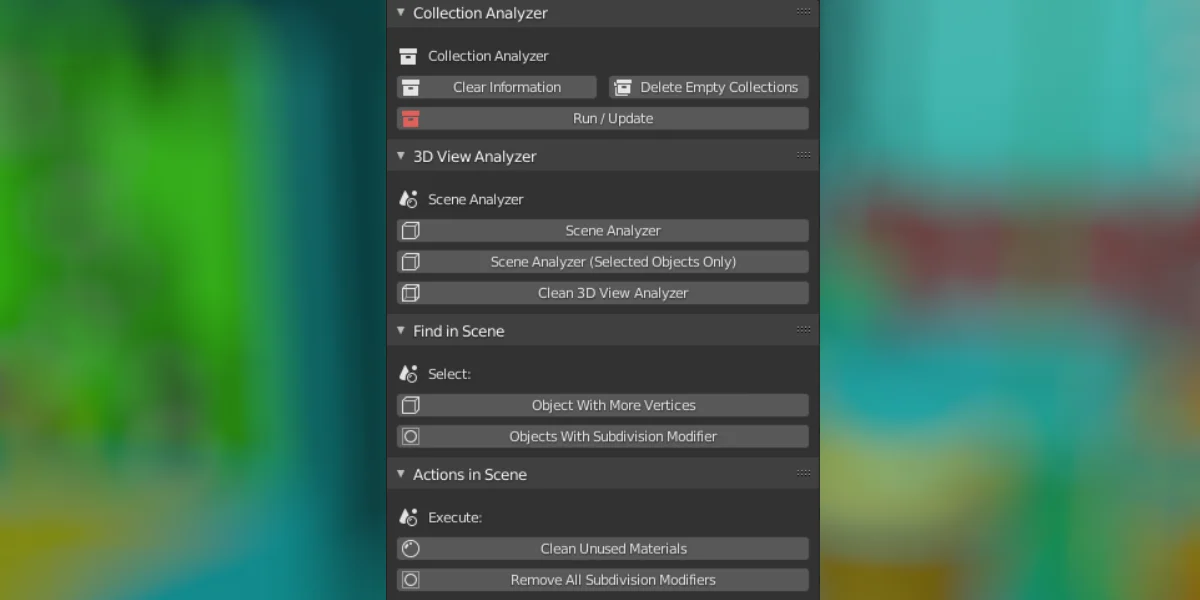Click the cube icon on Object With More Vertices
The width and height of the screenshot is (1200, 600).
(411, 405)
